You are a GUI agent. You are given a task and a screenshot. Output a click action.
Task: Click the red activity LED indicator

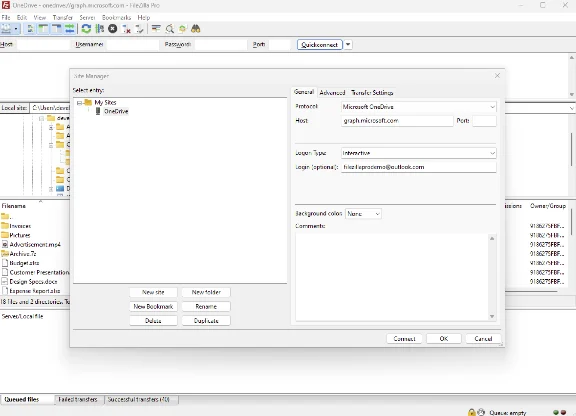point(563,412)
